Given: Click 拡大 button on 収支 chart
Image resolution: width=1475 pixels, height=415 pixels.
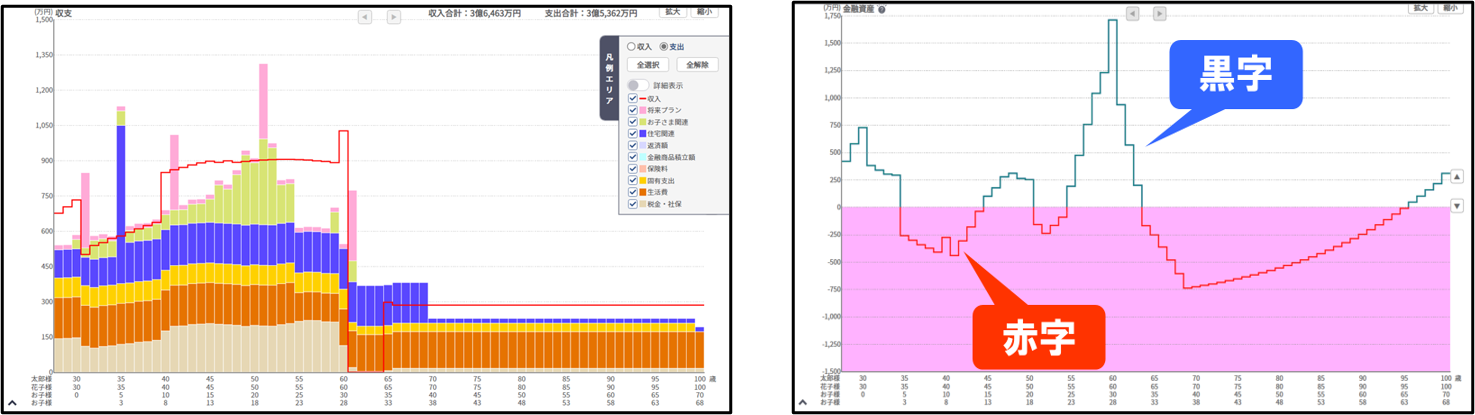Looking at the screenshot, I should [672, 12].
